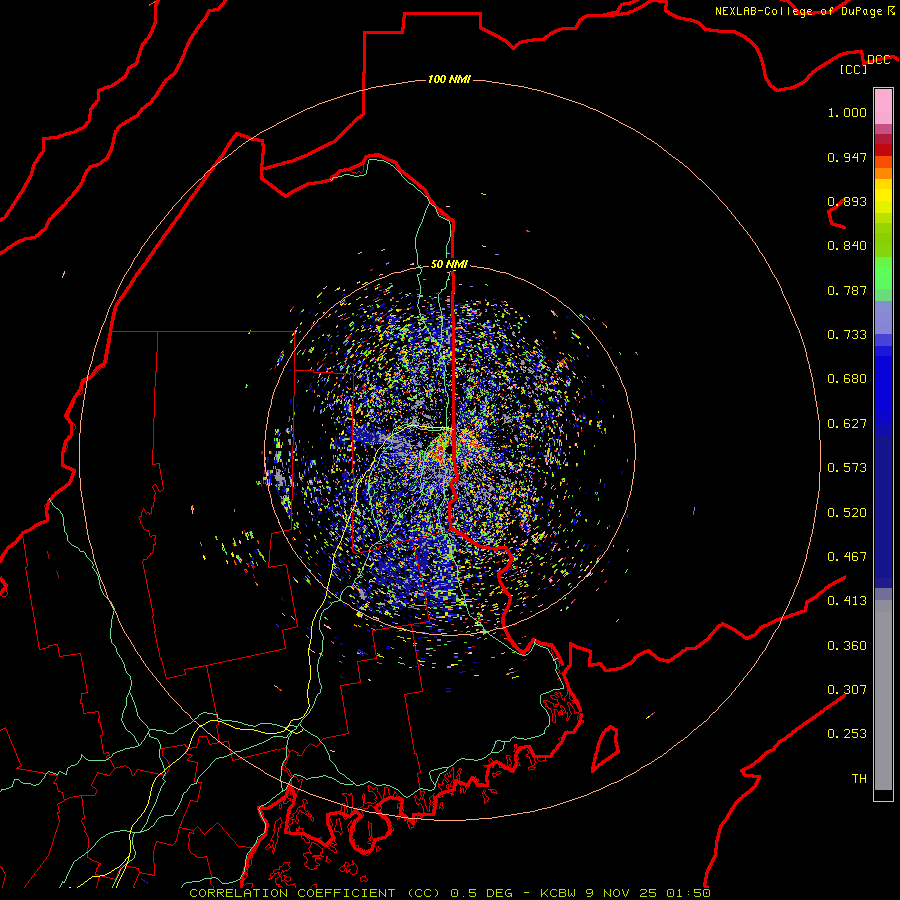The width and height of the screenshot is (900, 900).
Task: Pick the yellow color bar segment
Action: [883, 196]
